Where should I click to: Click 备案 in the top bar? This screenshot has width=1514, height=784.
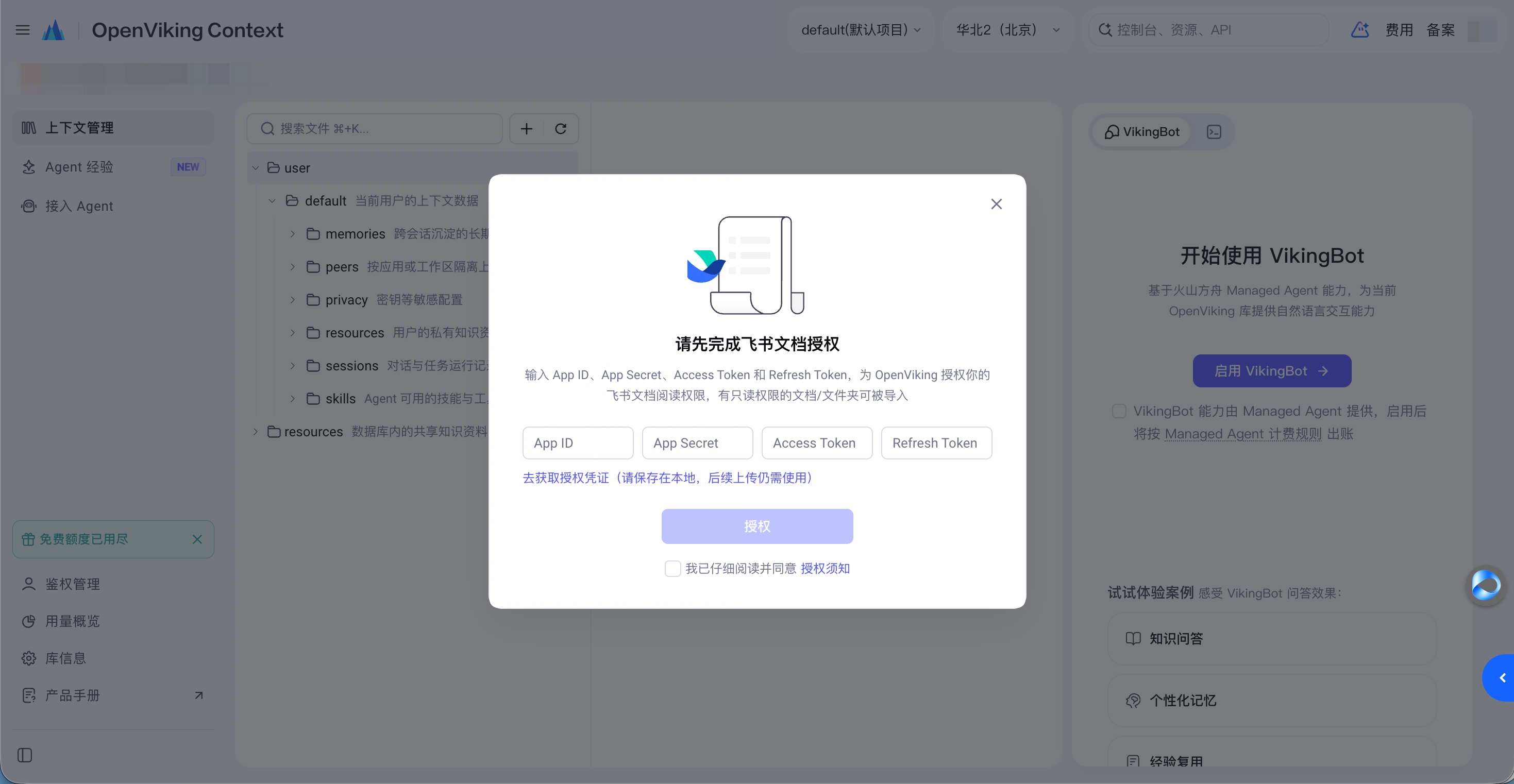(x=1440, y=30)
